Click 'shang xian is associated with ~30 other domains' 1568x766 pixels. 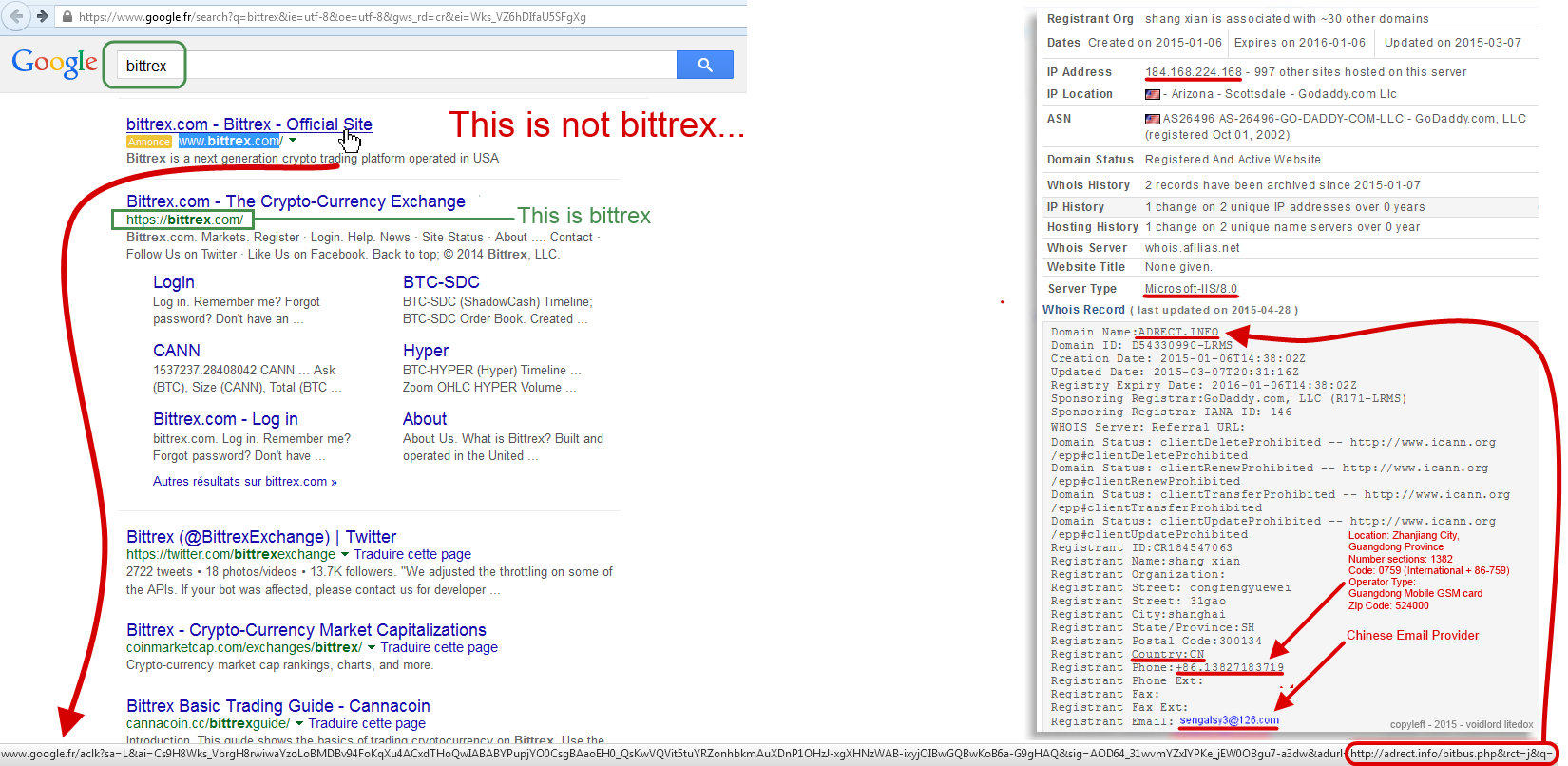pos(1287,19)
